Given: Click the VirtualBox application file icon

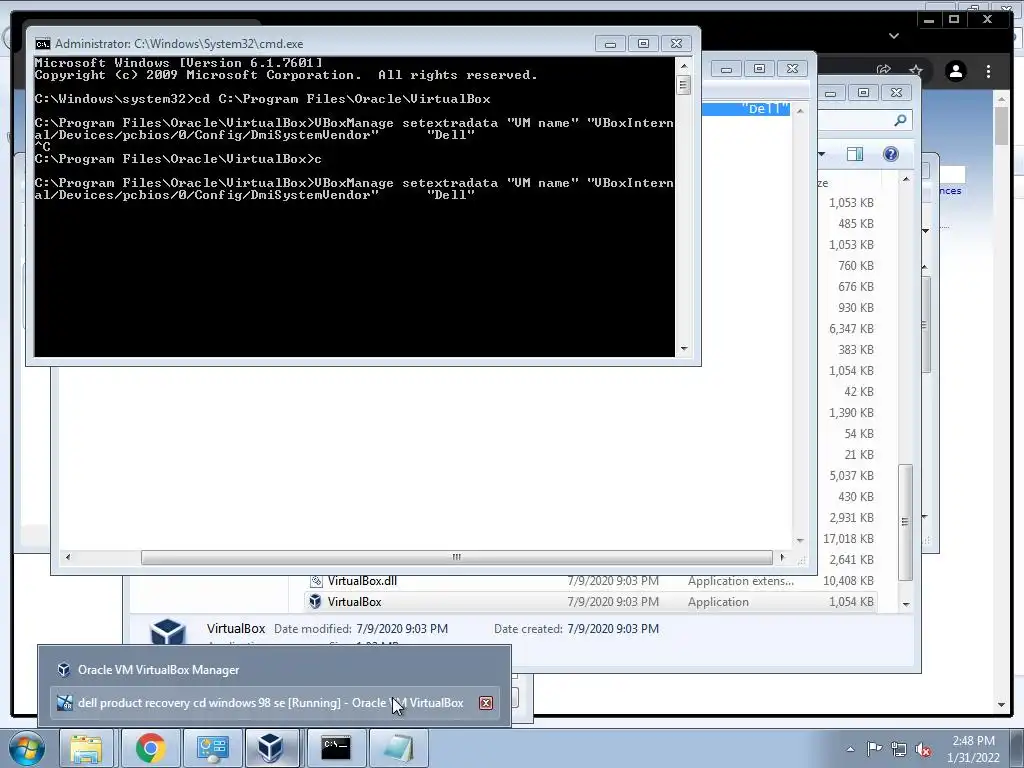Looking at the screenshot, I should click(x=315, y=601).
